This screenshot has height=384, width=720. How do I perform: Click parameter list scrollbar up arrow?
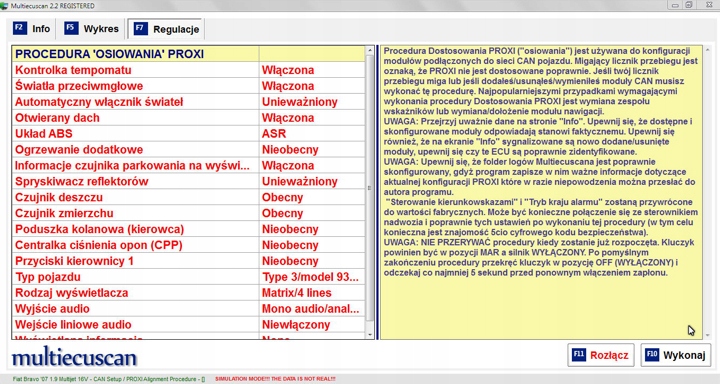point(370,50)
